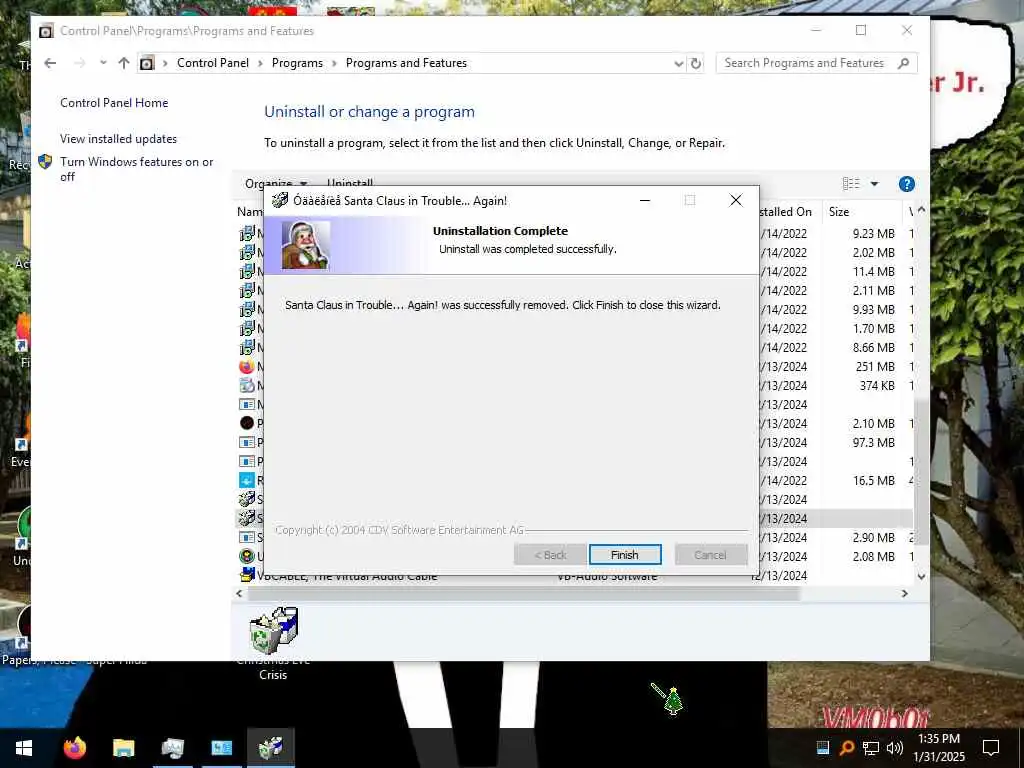The image size is (1024, 768).
Task: Open the volume tray icon
Action: click(x=895, y=748)
